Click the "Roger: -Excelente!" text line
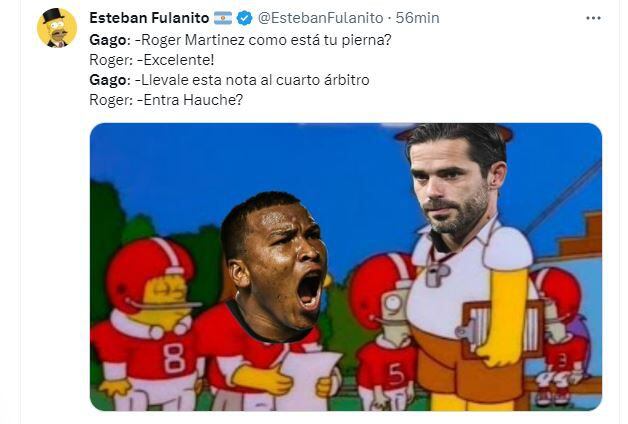 click(x=152, y=60)
